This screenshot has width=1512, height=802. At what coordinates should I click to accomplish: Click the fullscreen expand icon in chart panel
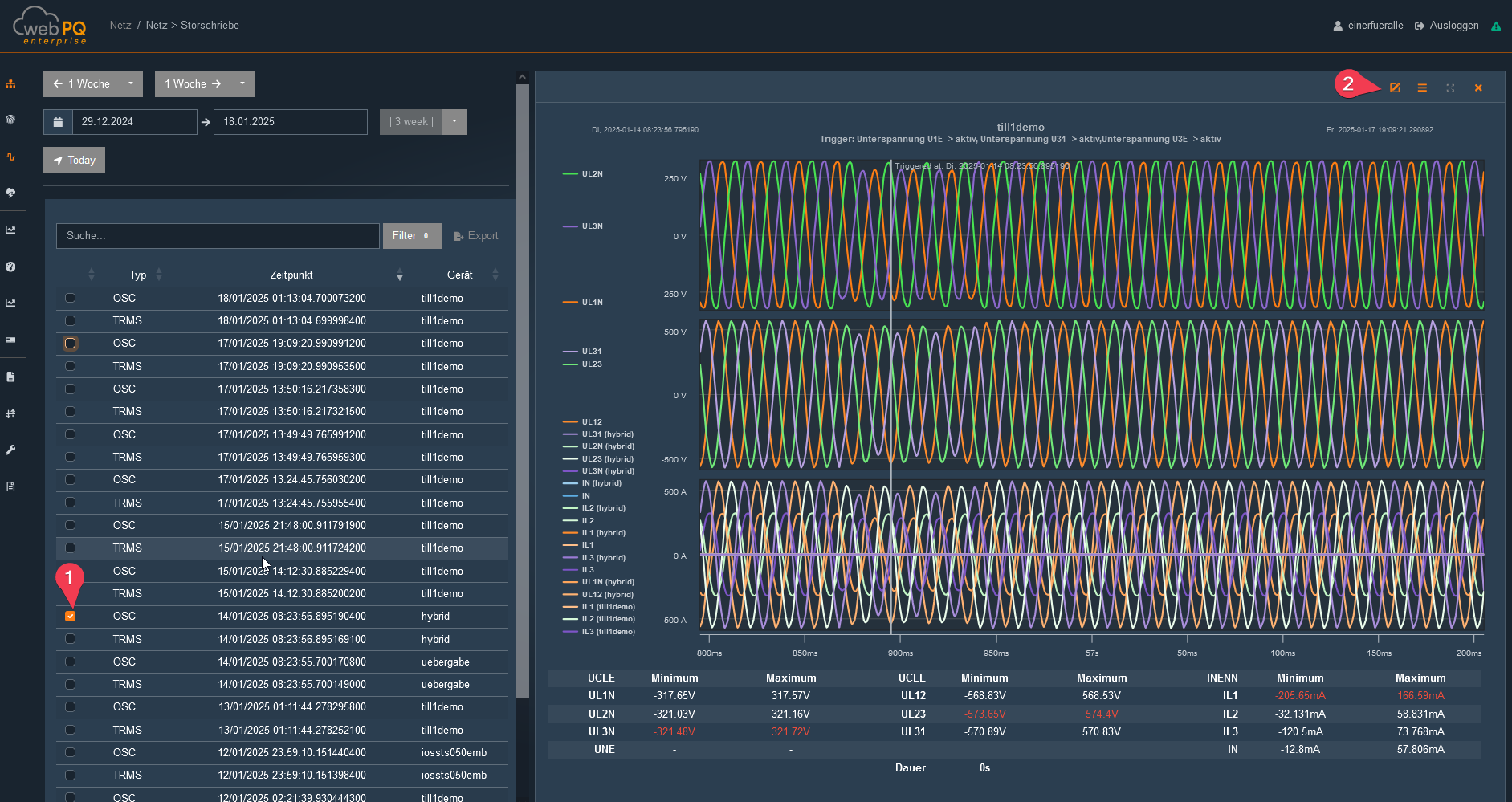[x=1450, y=88]
